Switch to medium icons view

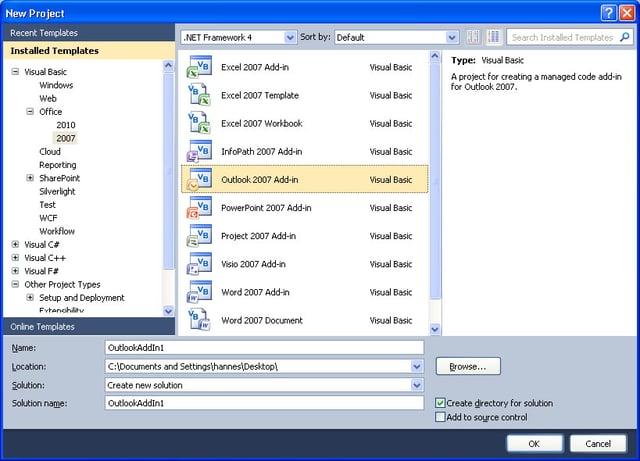(x=493, y=37)
